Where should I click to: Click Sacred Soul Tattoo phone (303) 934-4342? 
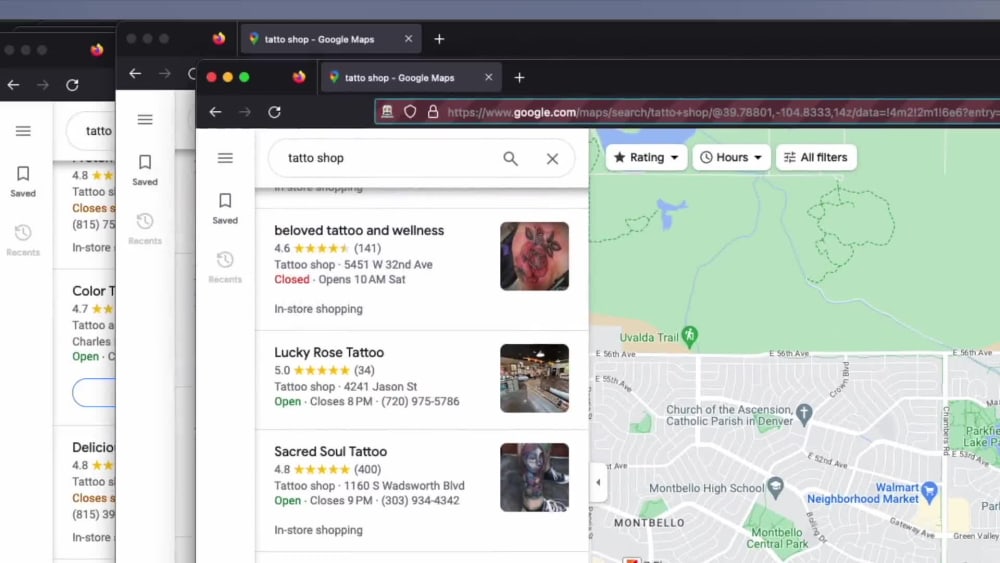[x=420, y=501]
